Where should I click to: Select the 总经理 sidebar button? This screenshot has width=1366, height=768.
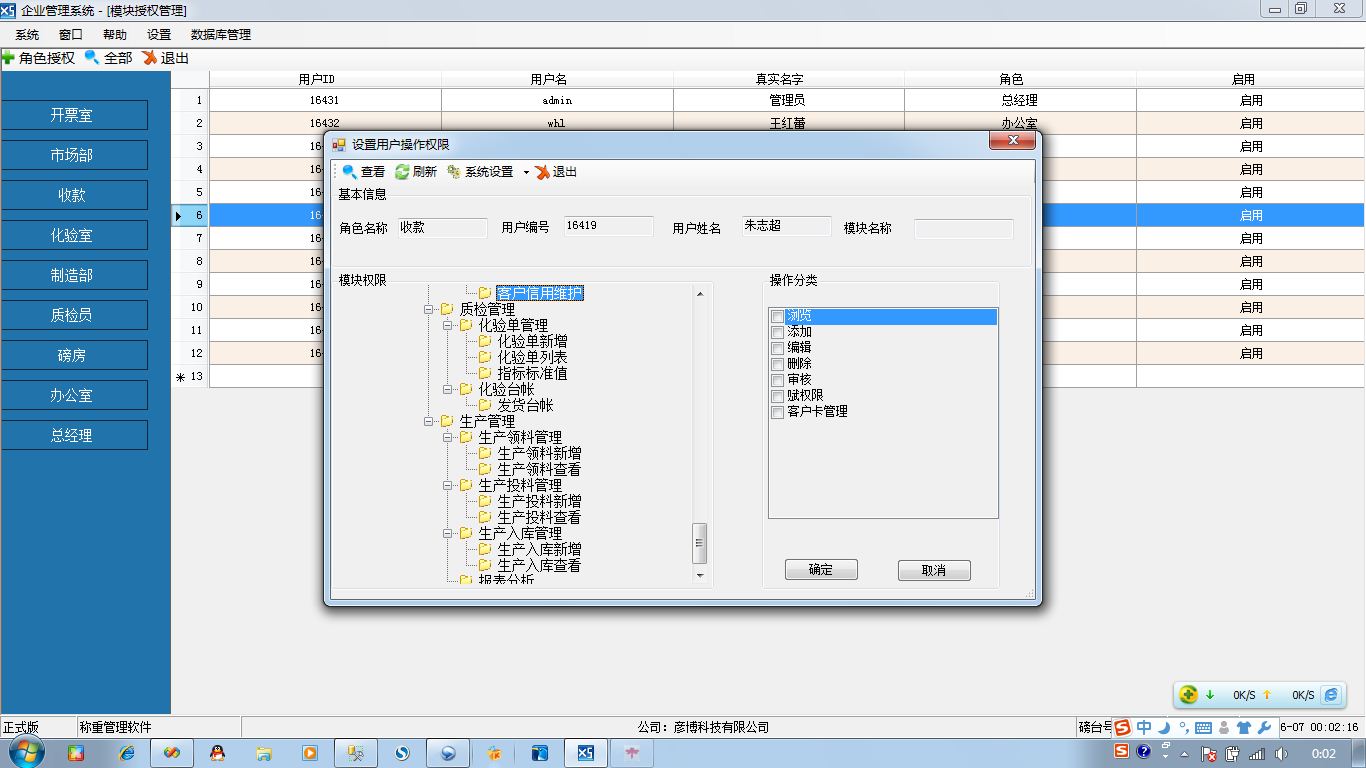pyautogui.click(x=75, y=435)
